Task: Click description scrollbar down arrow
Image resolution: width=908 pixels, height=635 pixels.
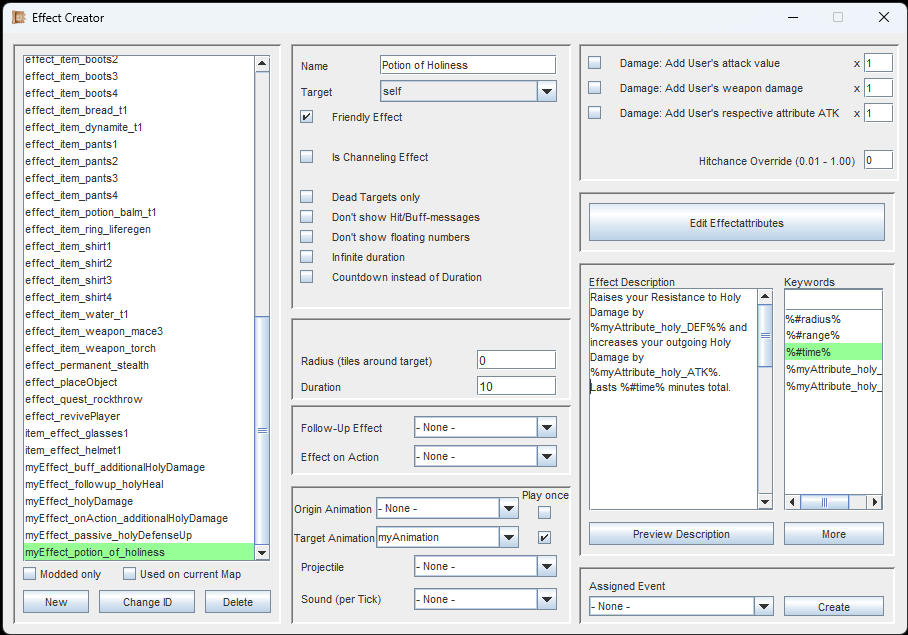Action: [765, 502]
